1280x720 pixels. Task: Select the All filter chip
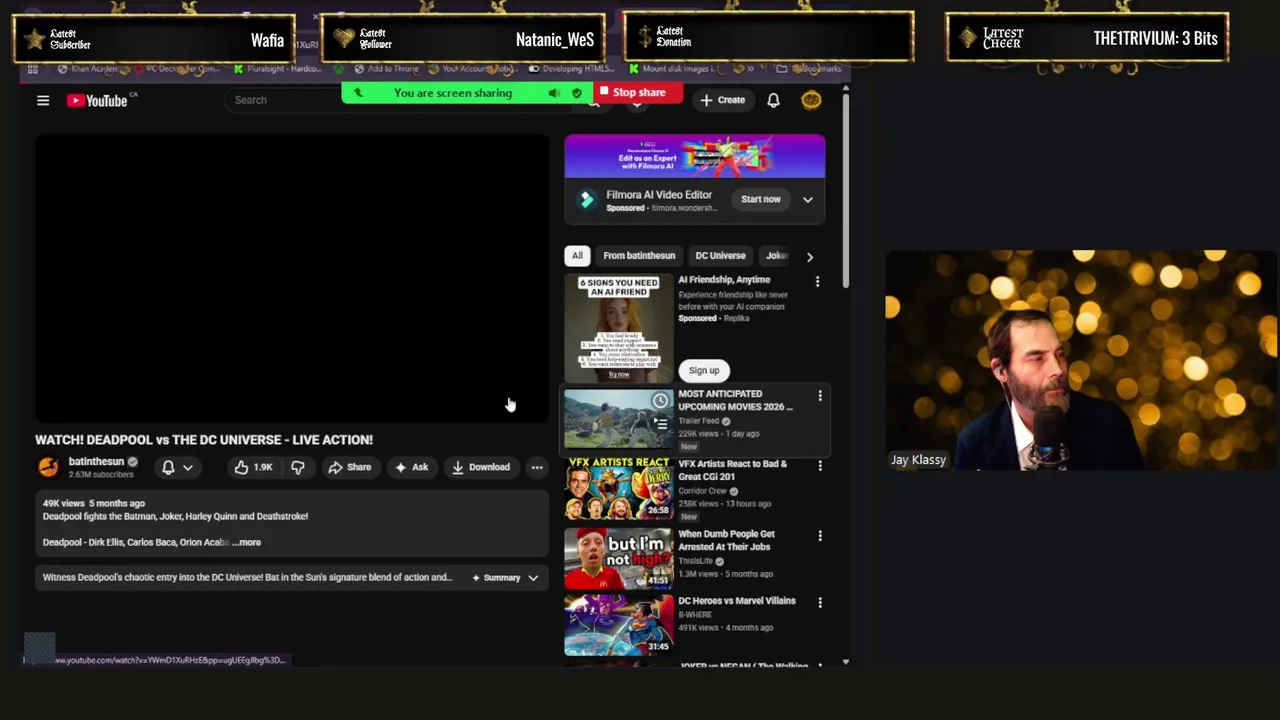577,256
